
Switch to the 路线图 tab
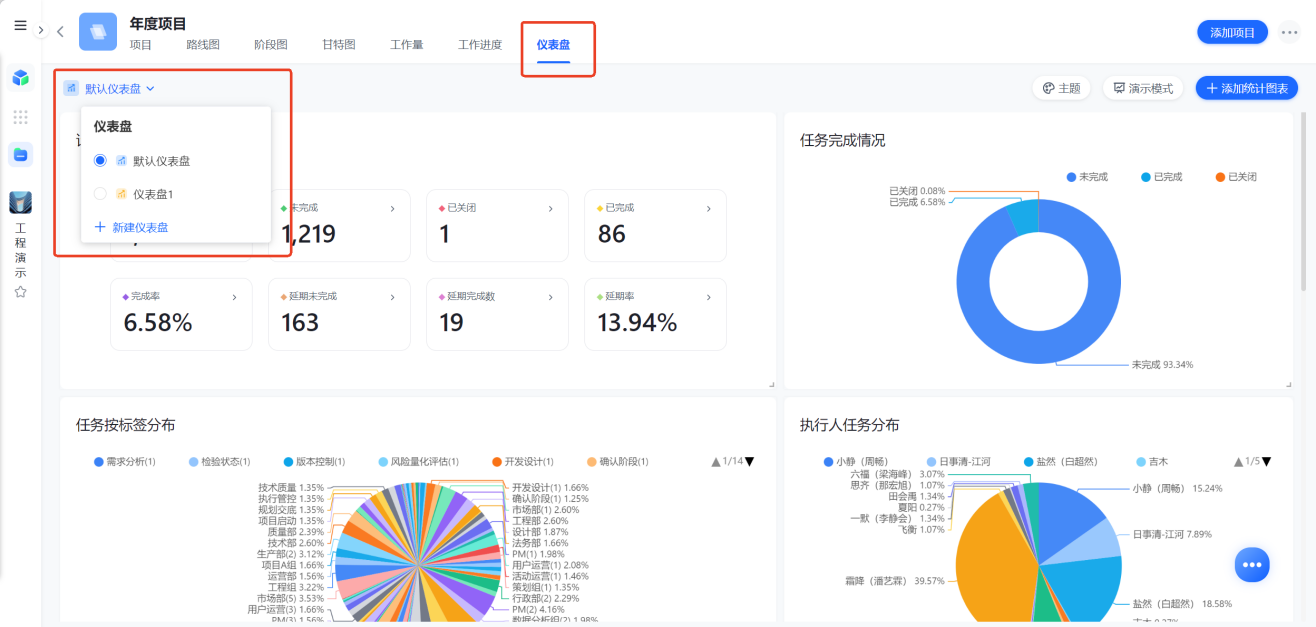pos(203,44)
